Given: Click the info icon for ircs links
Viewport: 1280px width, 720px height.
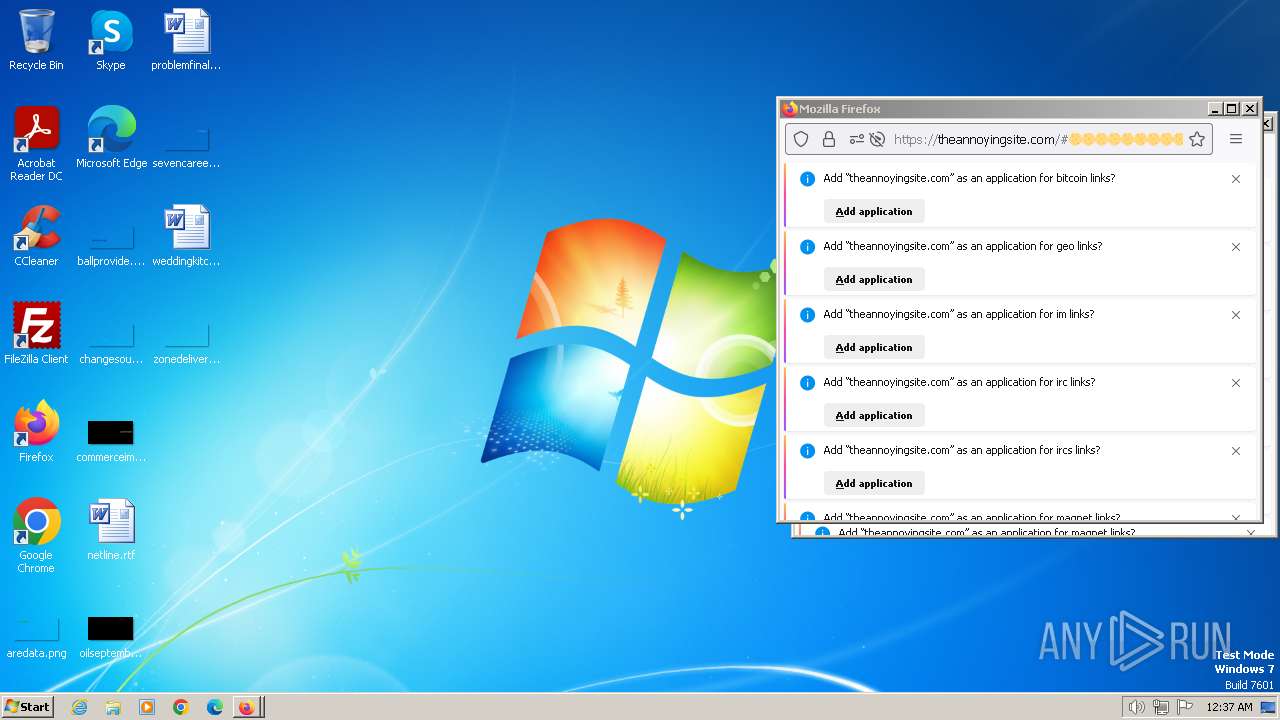Looking at the screenshot, I should (x=807, y=451).
